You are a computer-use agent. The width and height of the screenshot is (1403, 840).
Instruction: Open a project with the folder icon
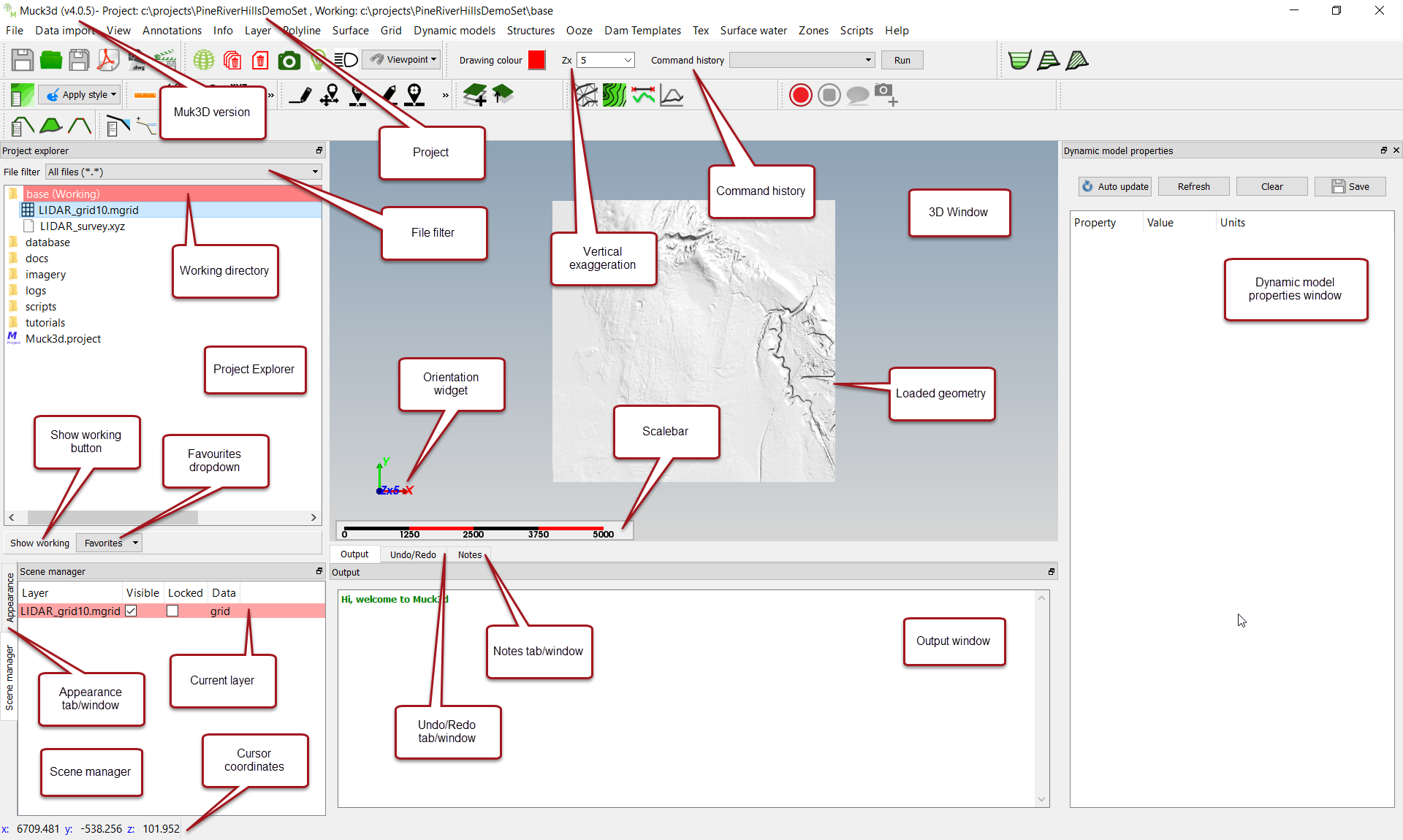tap(50, 60)
